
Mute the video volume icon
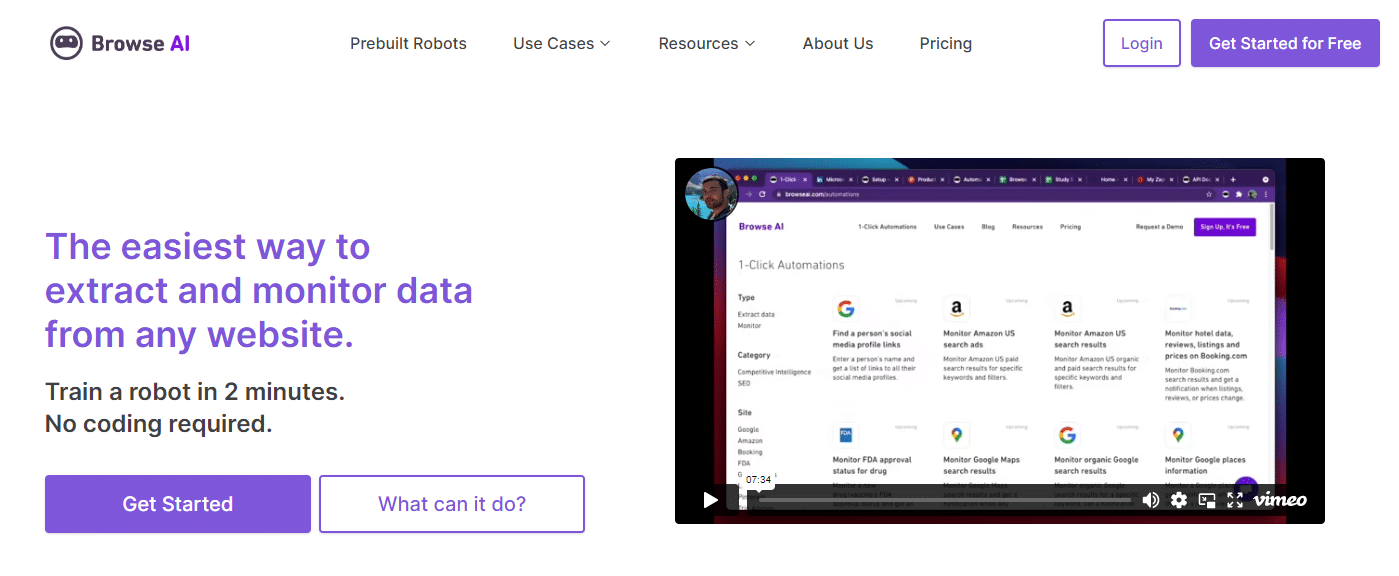click(x=1151, y=500)
